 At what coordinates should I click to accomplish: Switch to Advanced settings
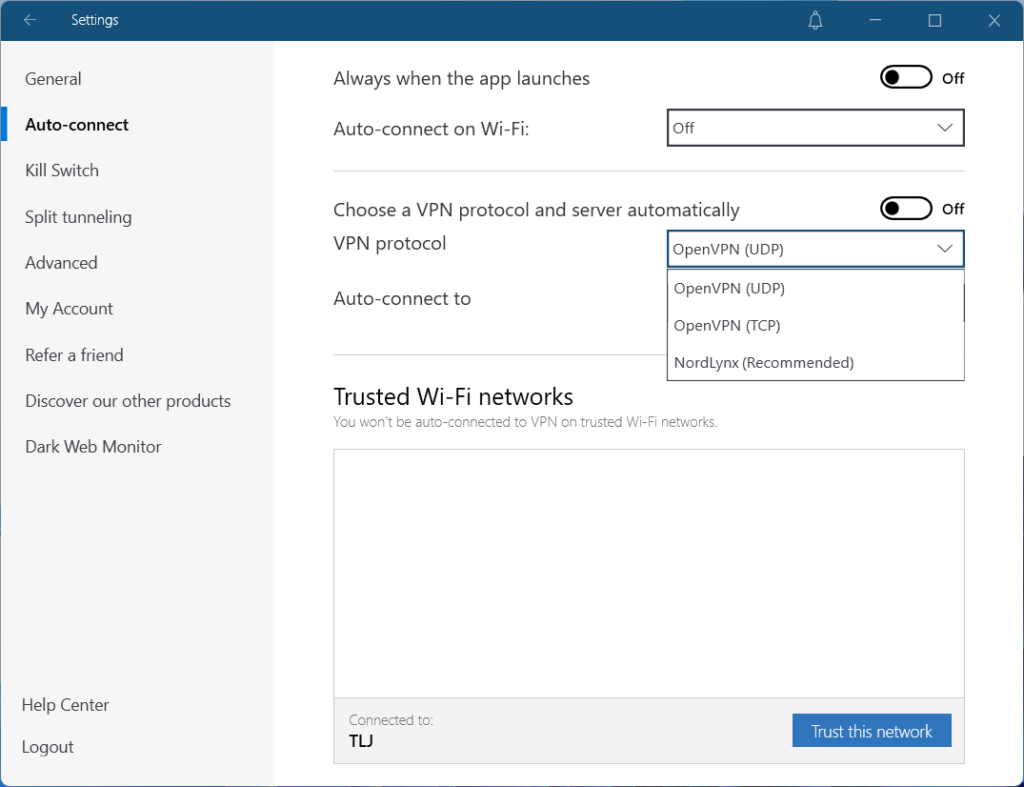click(x=61, y=263)
